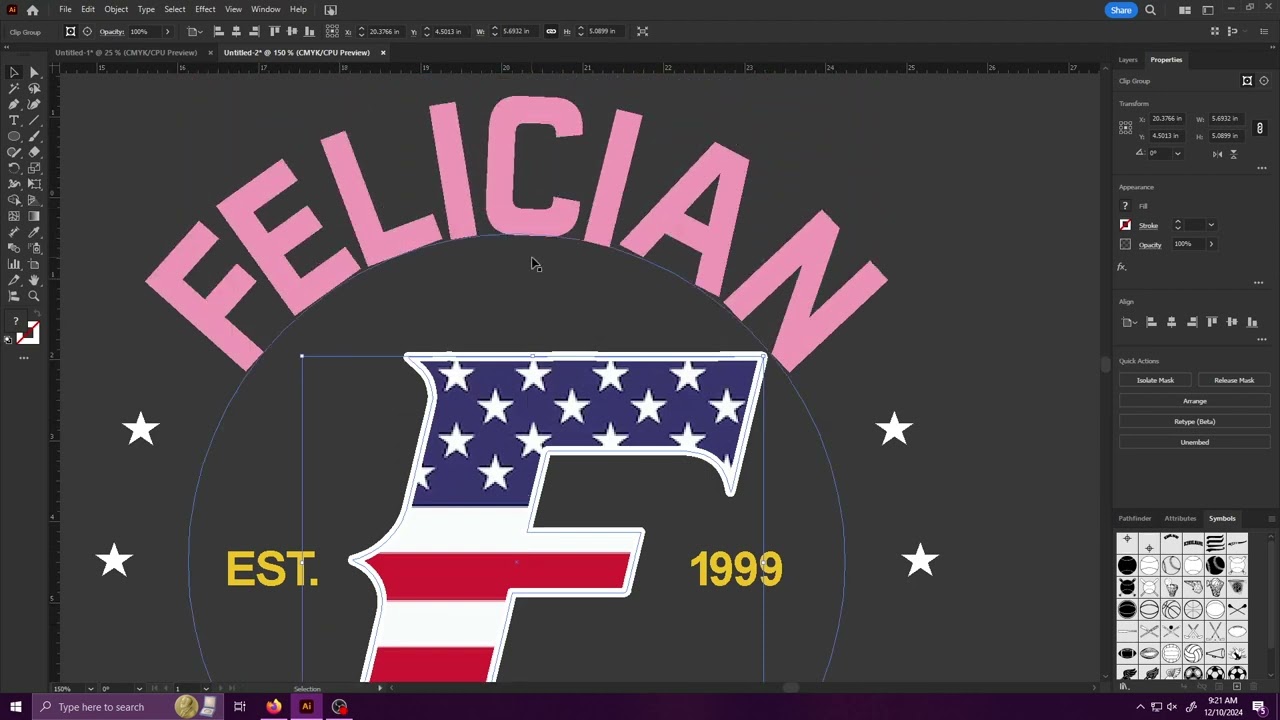Image resolution: width=1280 pixels, height=720 pixels.
Task: Click the Fill swatch in Appearance
Action: click(1125, 206)
